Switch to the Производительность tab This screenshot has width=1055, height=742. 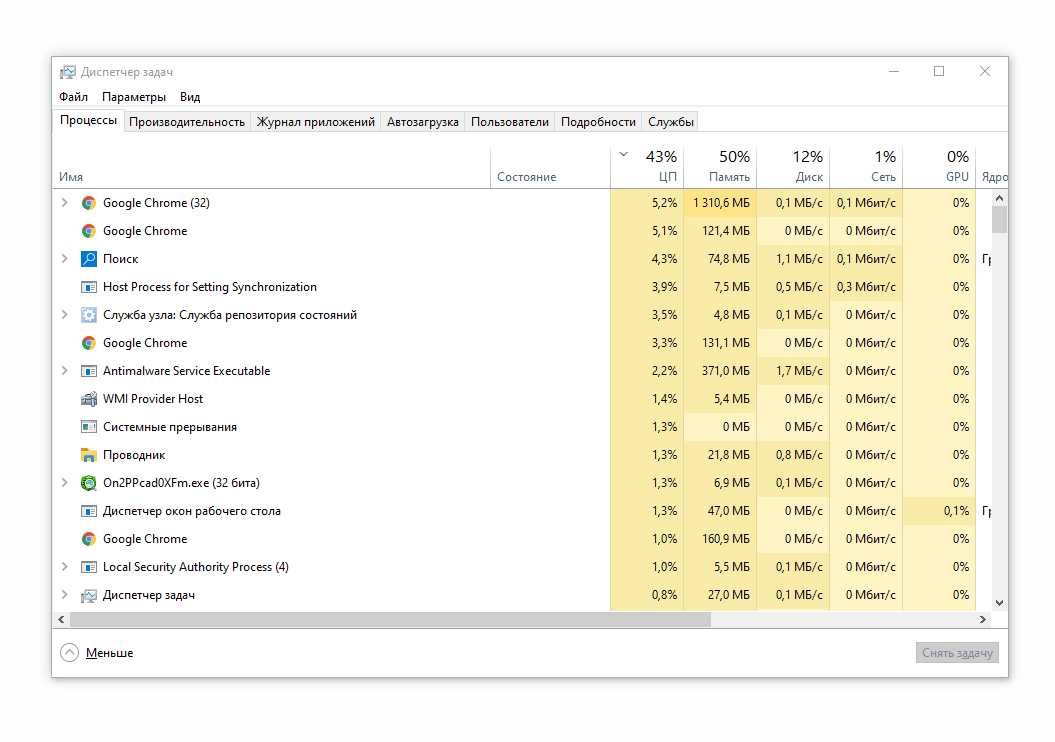187,122
